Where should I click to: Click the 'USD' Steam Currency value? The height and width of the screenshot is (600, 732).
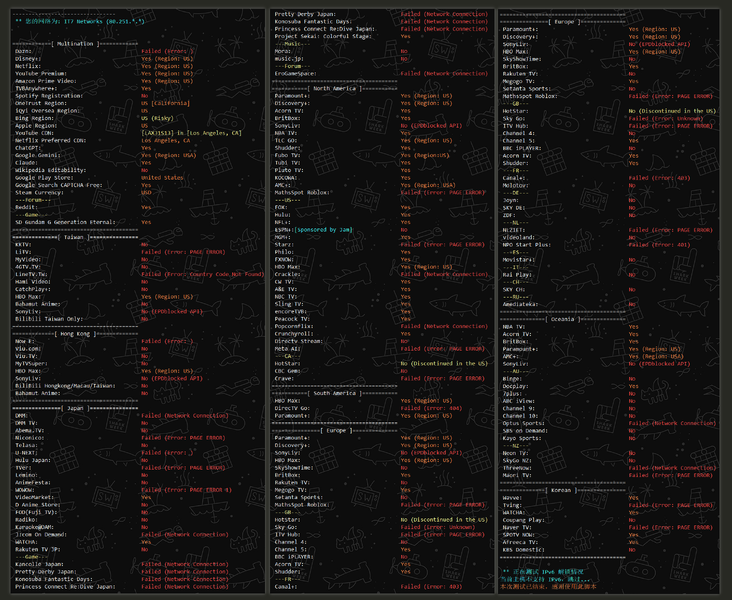pos(146,193)
